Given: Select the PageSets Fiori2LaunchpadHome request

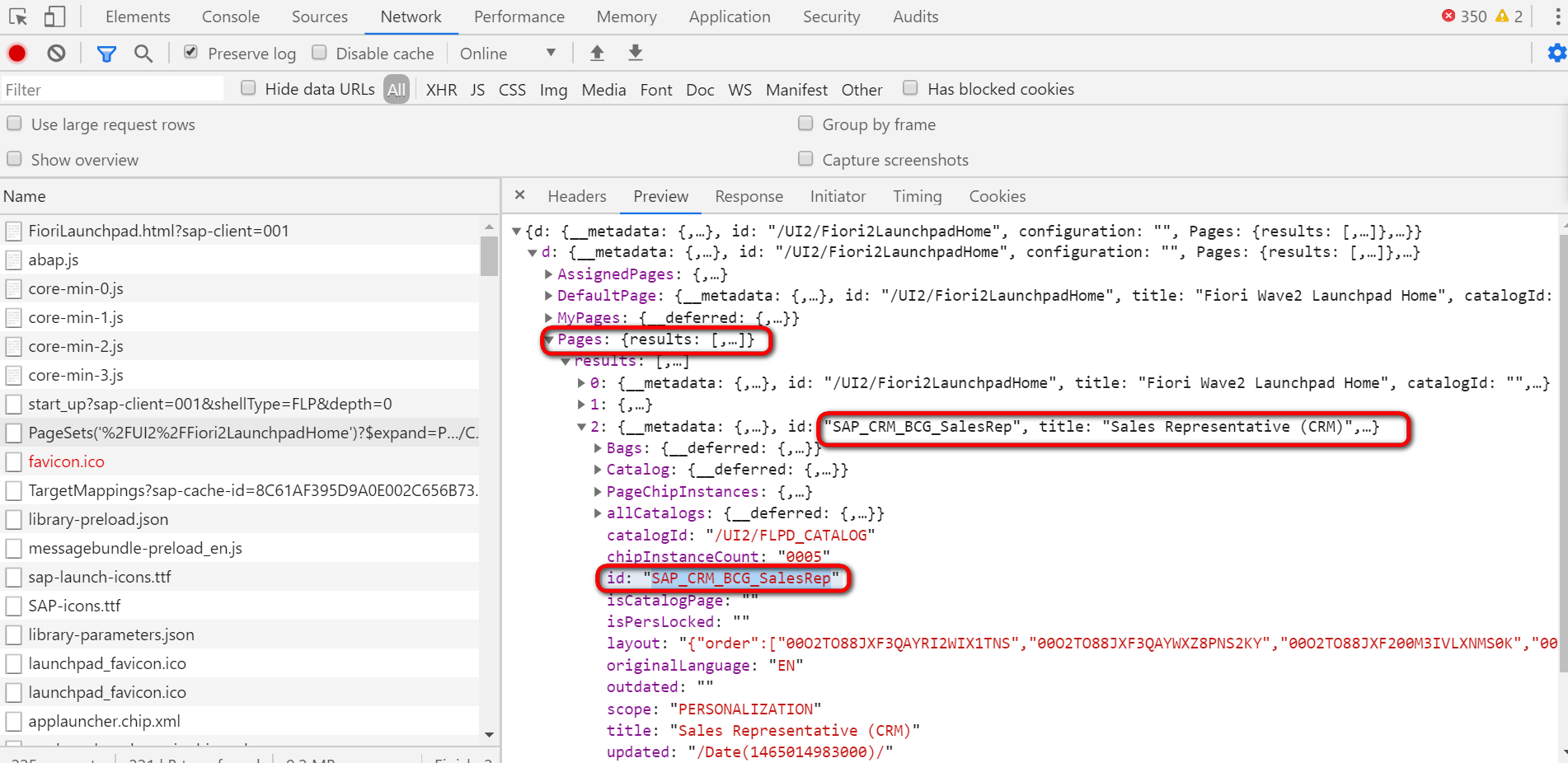Looking at the screenshot, I should pyautogui.click(x=240, y=433).
